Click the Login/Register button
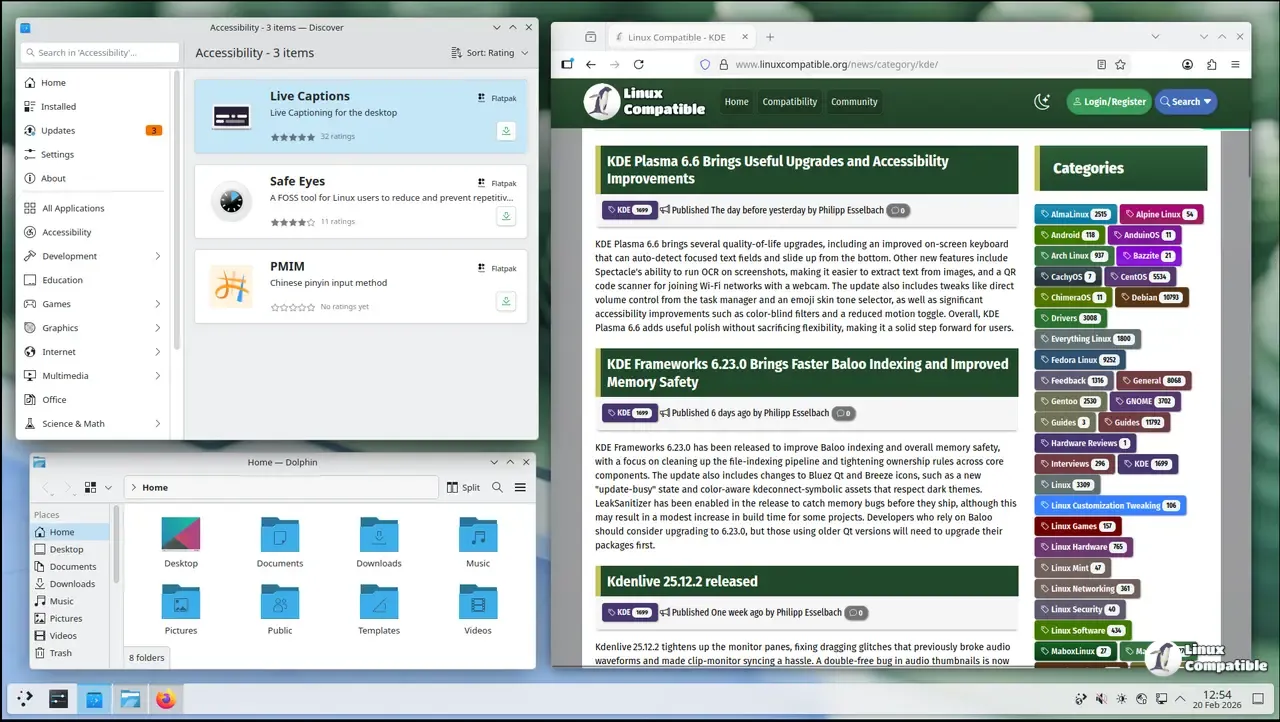Image resolution: width=1280 pixels, height=722 pixels. pos(1108,101)
